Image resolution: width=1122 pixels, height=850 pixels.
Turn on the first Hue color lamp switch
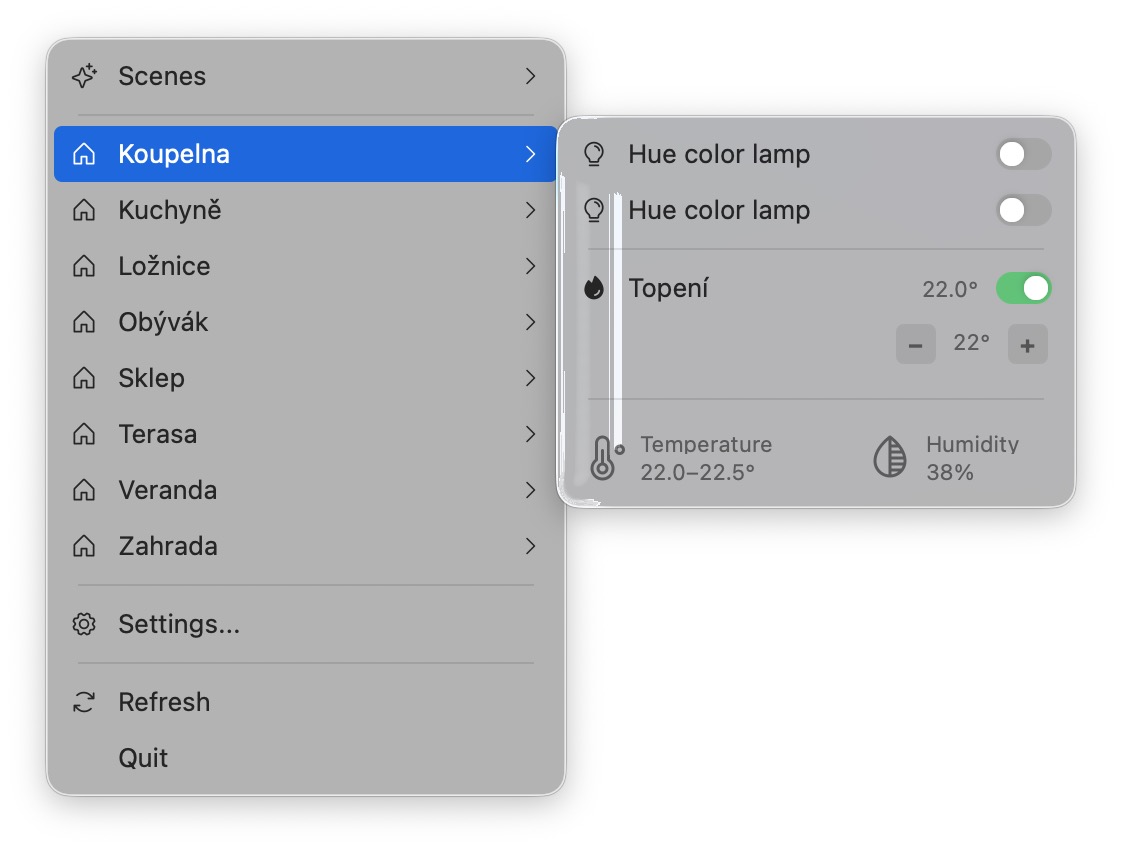click(1023, 154)
